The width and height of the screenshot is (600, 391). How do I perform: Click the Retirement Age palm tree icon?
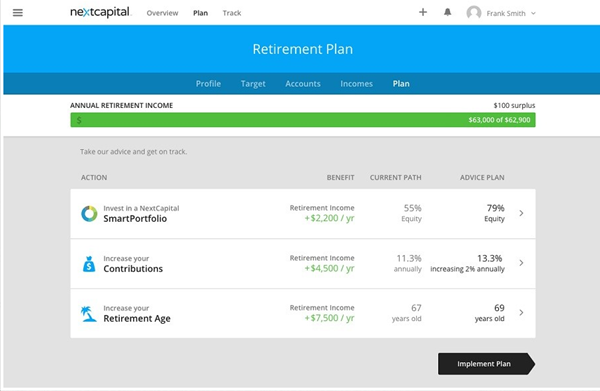point(88,313)
